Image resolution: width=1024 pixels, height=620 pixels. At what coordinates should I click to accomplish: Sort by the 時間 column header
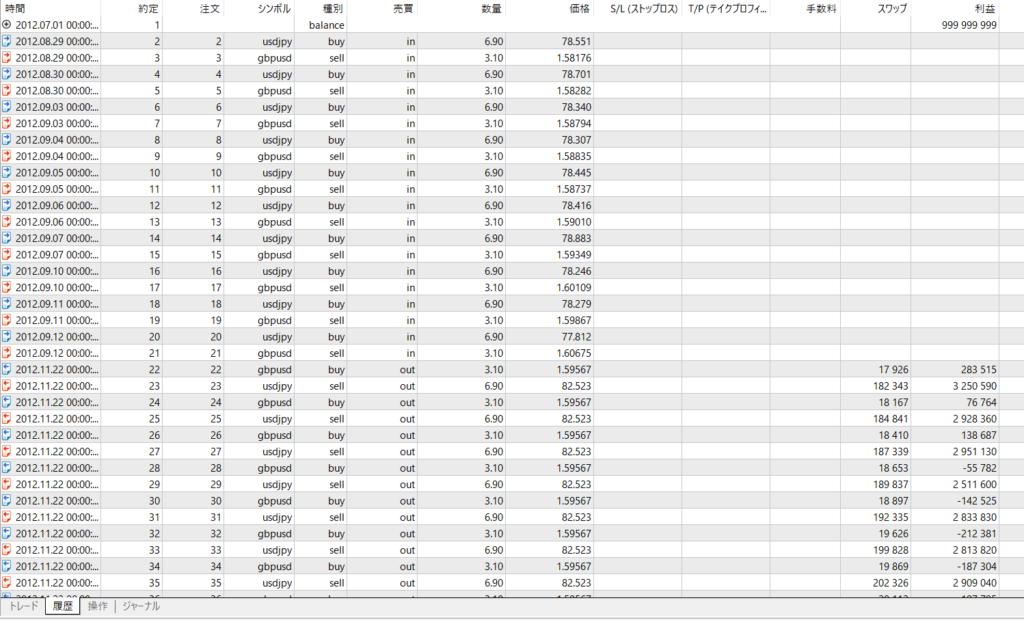click(x=15, y=8)
